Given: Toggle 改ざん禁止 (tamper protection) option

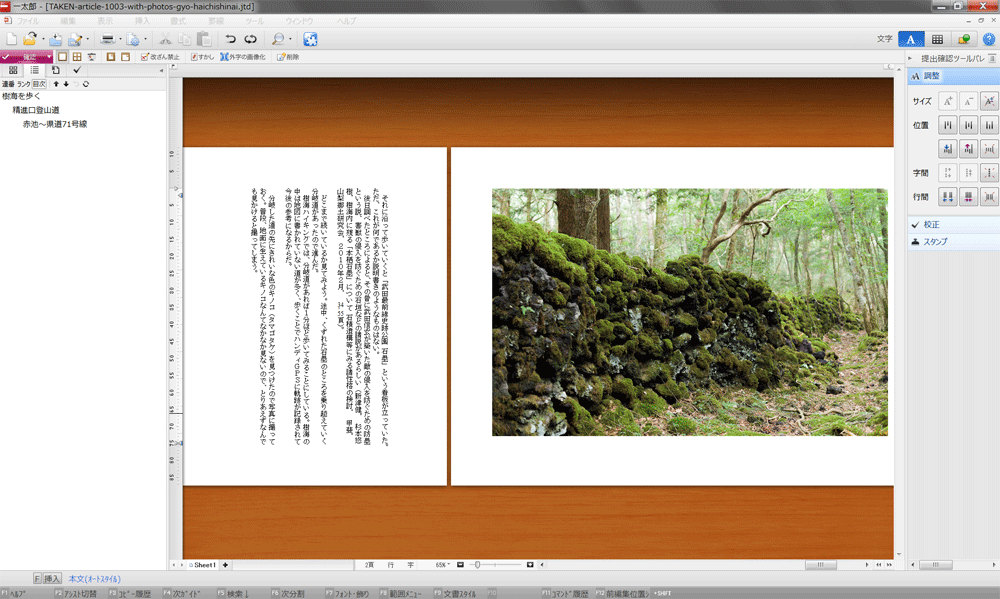Looking at the screenshot, I should point(160,57).
